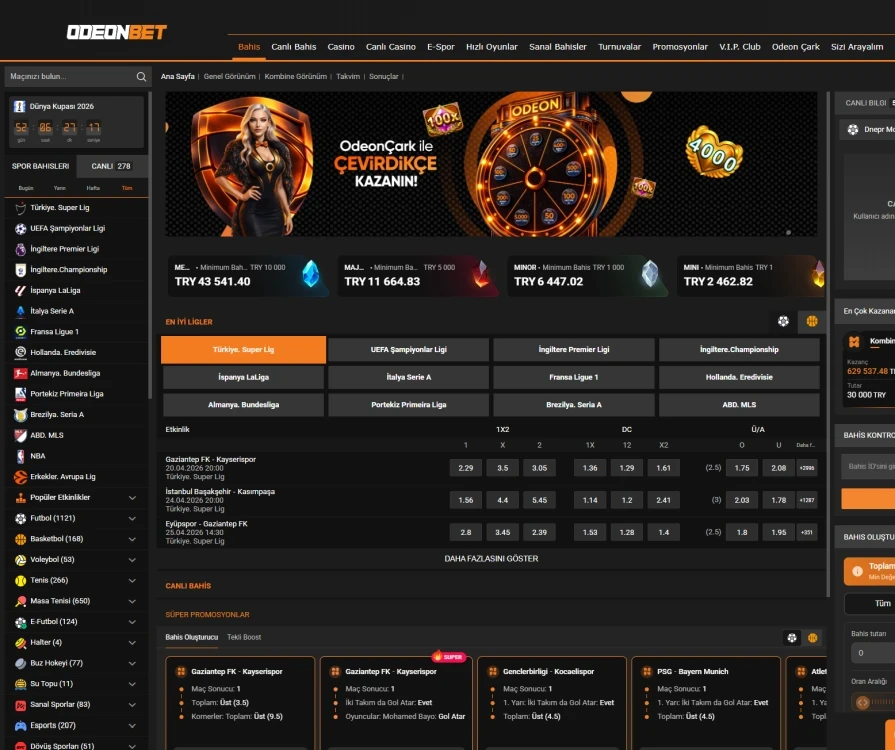The height and width of the screenshot is (750, 895).
Task: Expand Voleybol (53) category
Action: click(x=132, y=560)
